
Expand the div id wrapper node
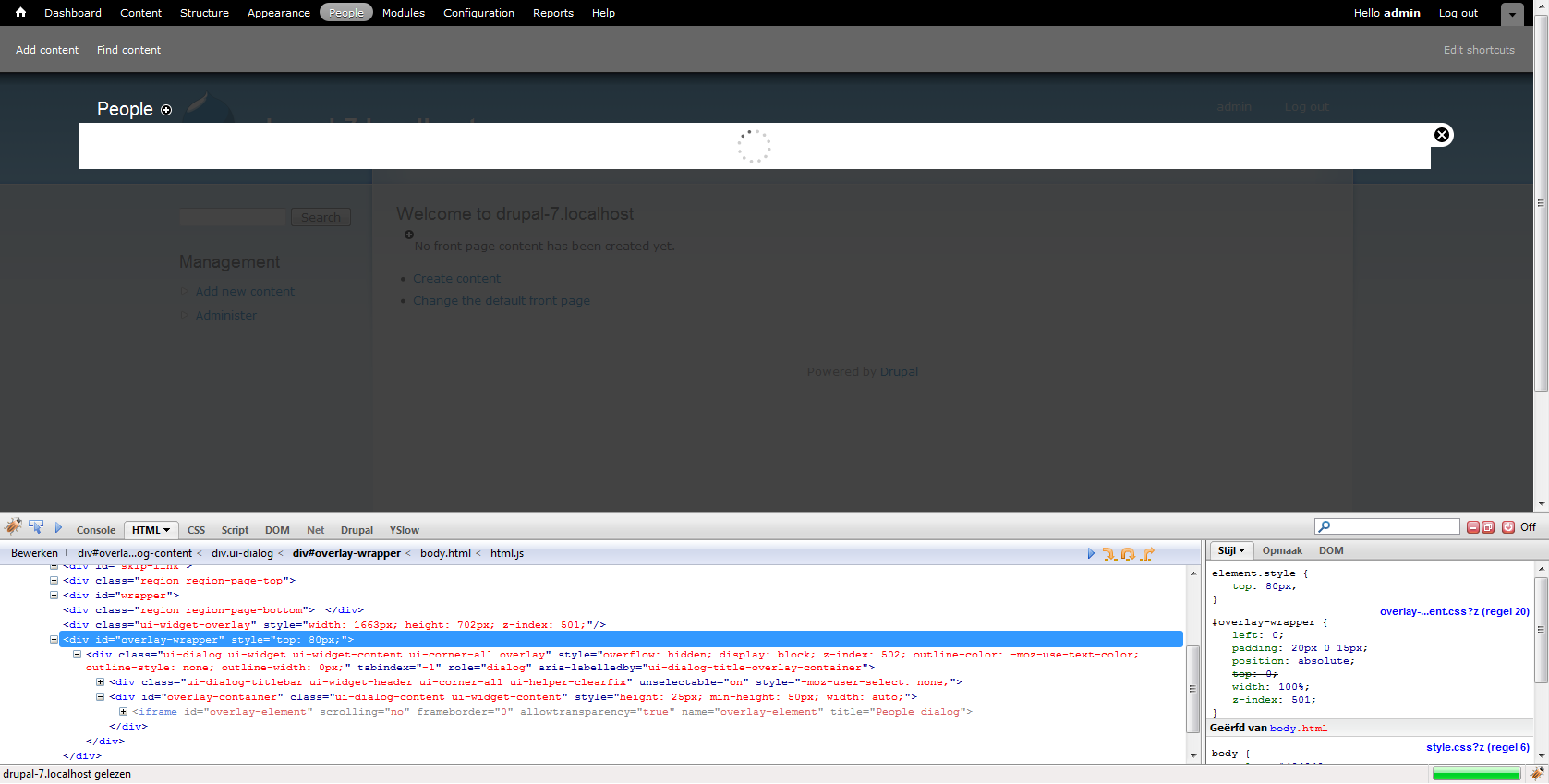(x=54, y=596)
